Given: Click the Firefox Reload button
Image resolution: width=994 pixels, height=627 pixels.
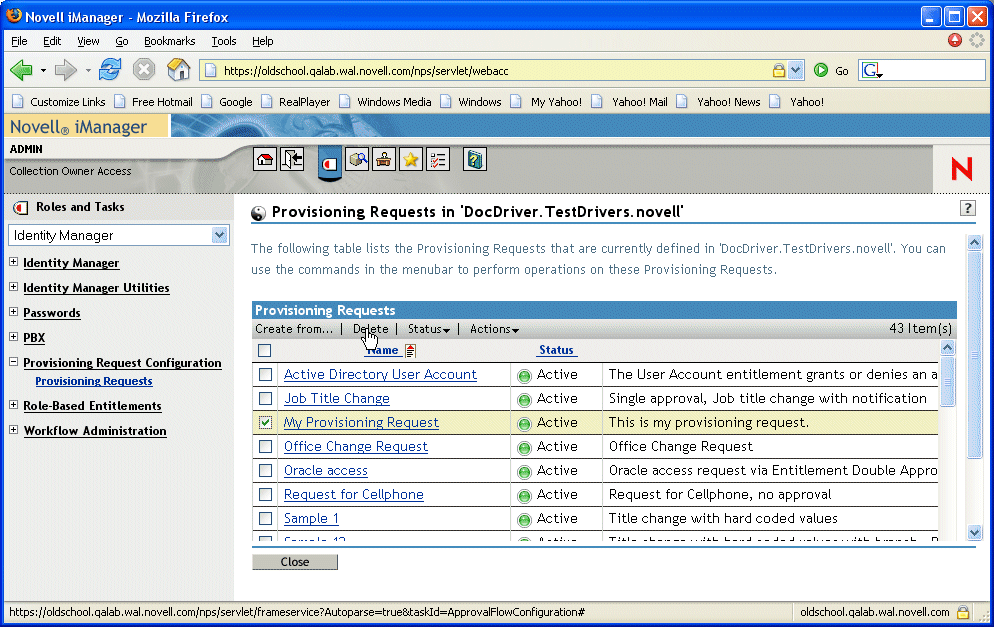Looking at the screenshot, I should pyautogui.click(x=110, y=70).
